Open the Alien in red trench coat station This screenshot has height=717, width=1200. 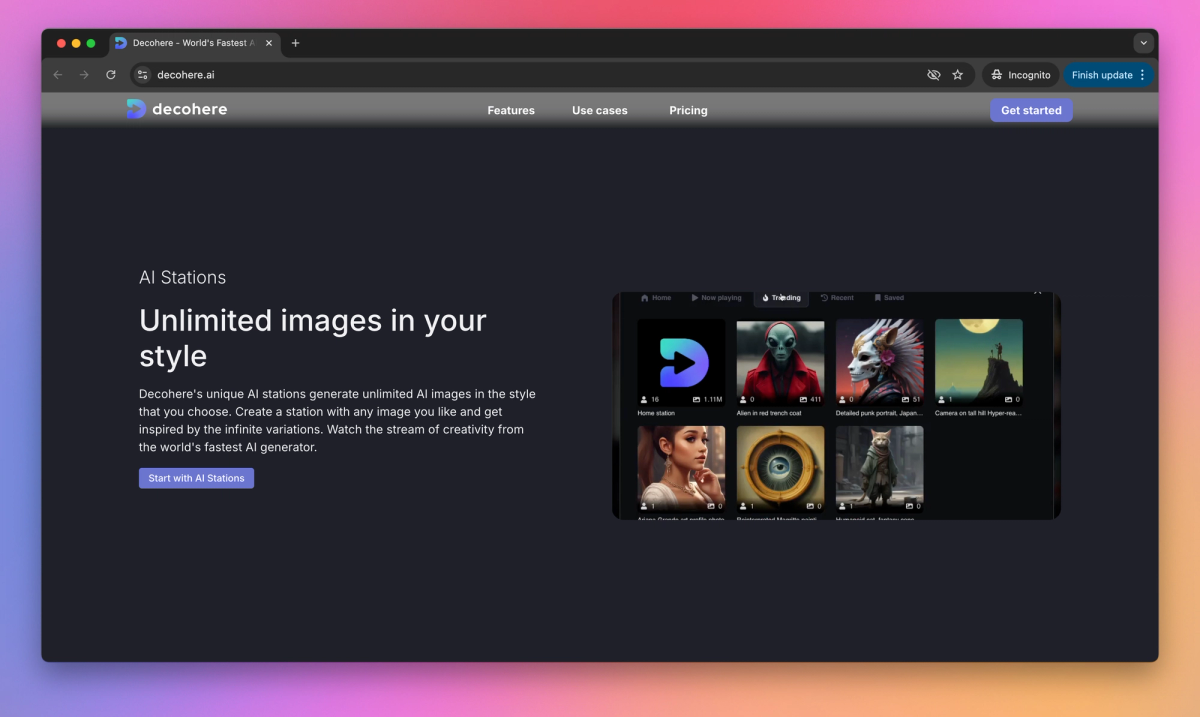[780, 362]
